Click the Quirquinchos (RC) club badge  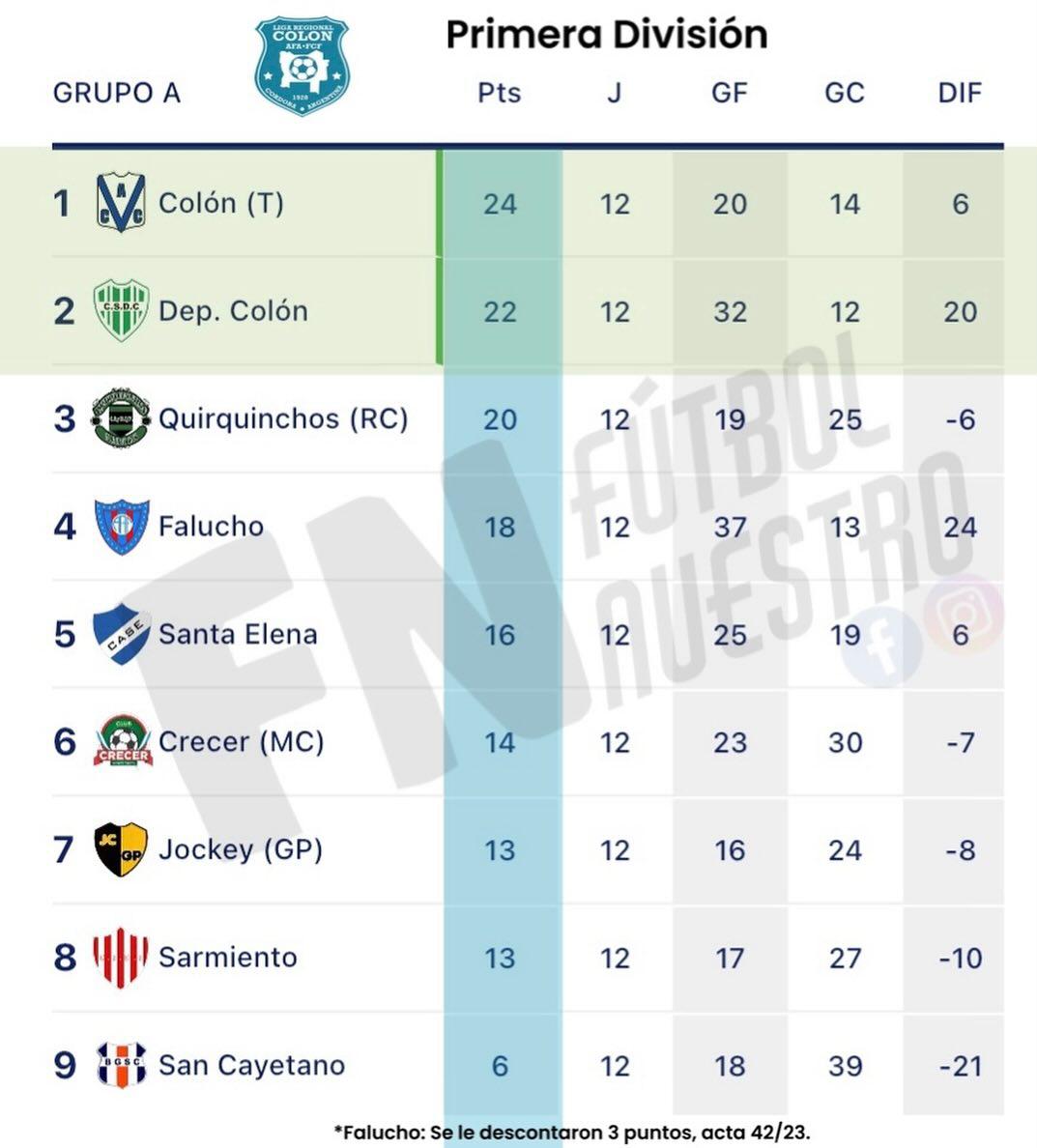click(x=121, y=417)
